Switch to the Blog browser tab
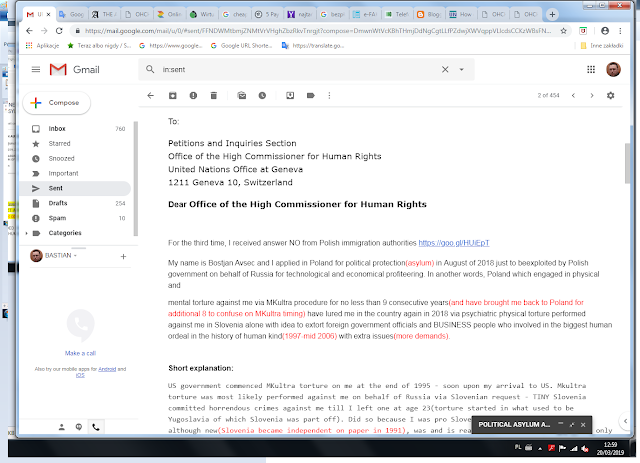Viewport: 640px width, 463px height. (x=429, y=14)
